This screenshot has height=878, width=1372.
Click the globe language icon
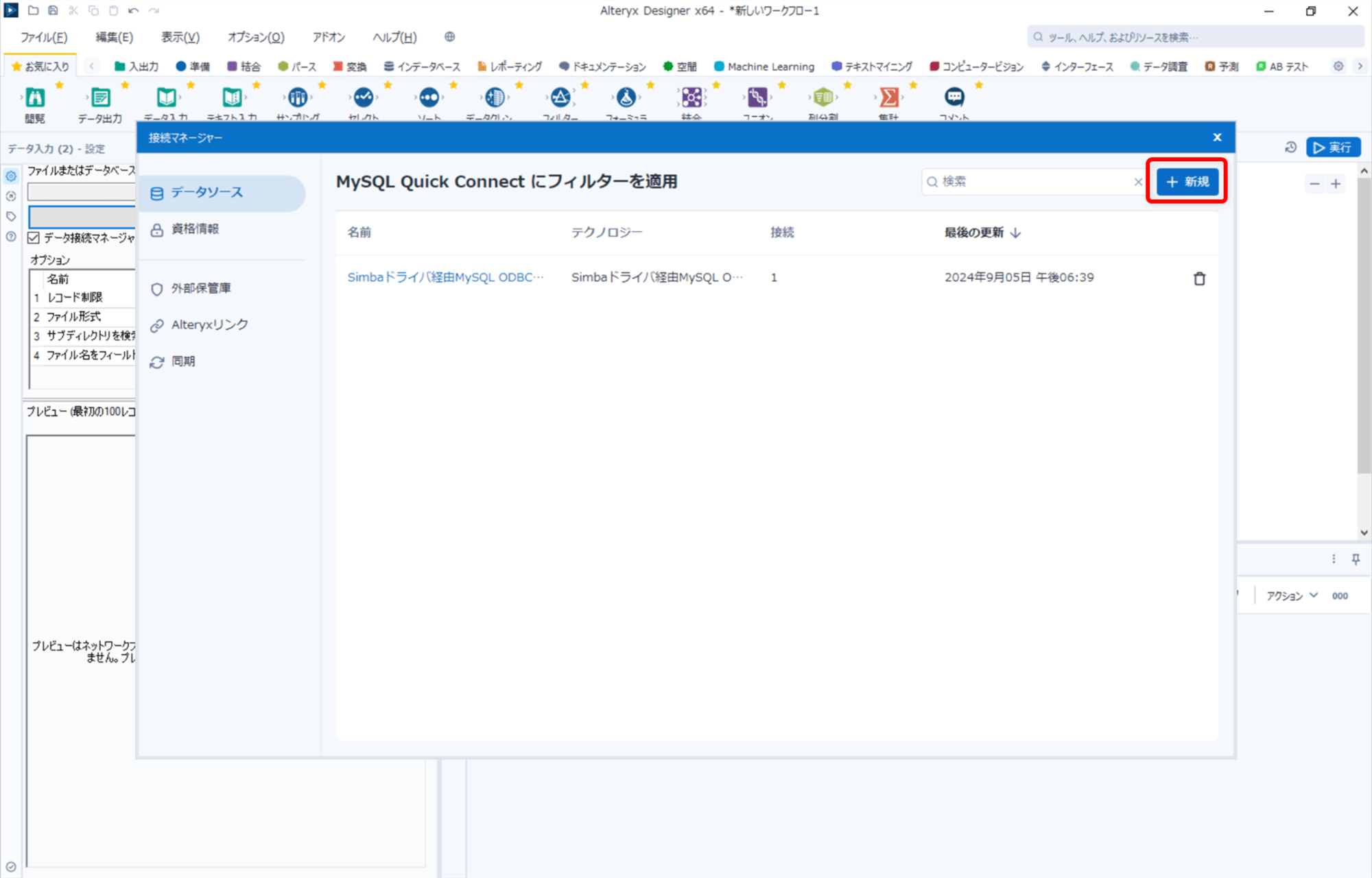pos(449,37)
